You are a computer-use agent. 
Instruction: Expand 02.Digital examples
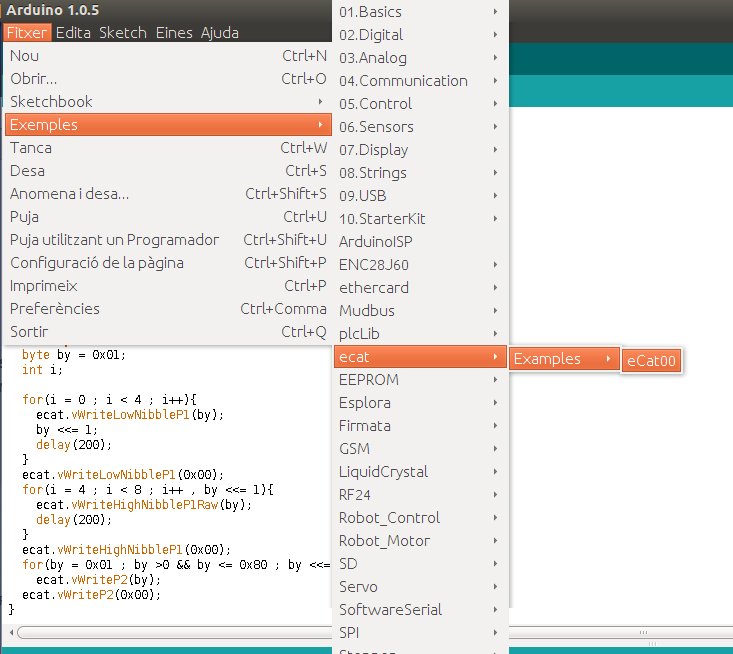coord(420,35)
